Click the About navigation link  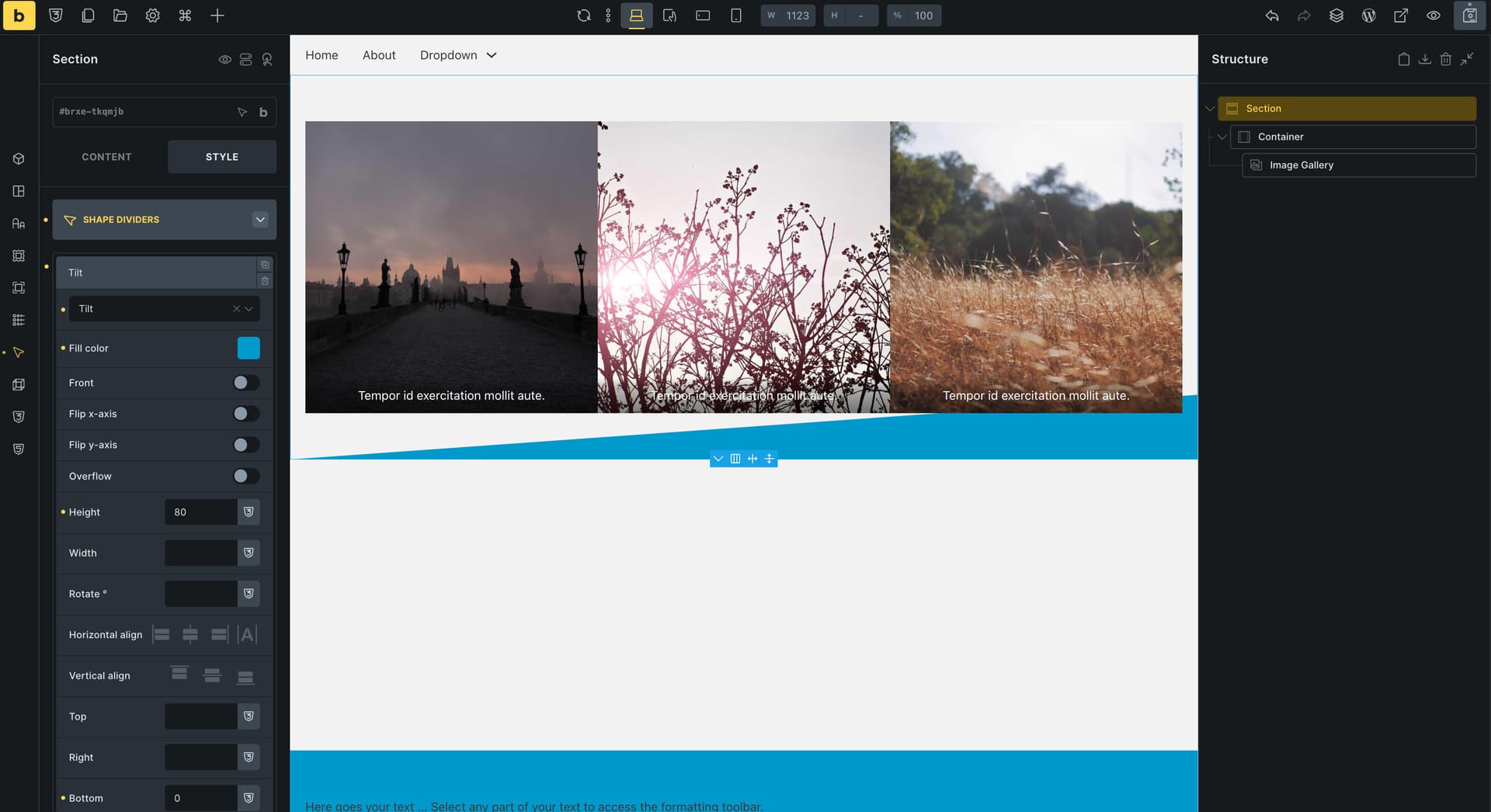(x=379, y=55)
